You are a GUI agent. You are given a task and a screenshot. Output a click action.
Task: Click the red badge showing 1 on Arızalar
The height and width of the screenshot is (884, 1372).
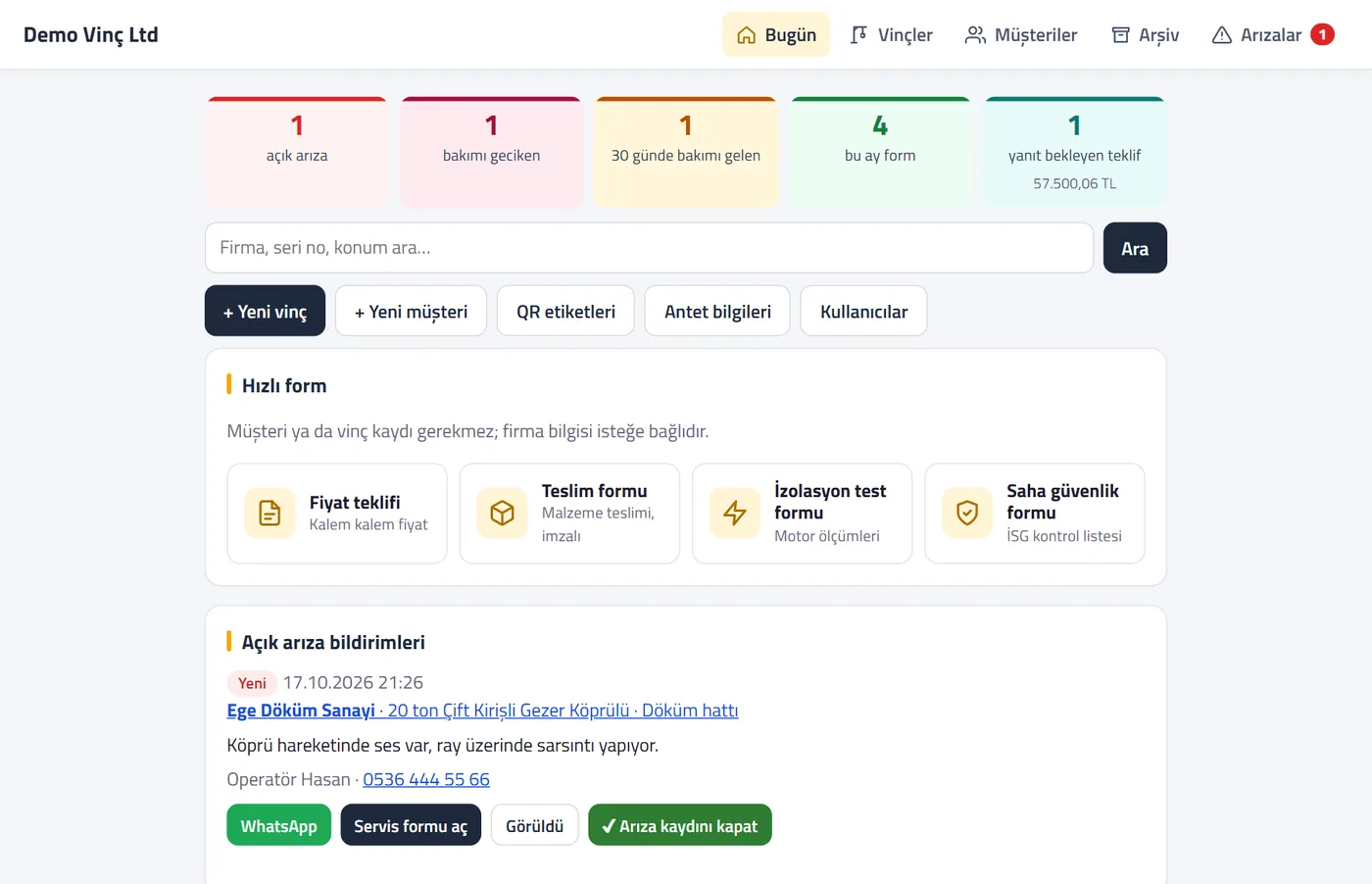[x=1322, y=34]
